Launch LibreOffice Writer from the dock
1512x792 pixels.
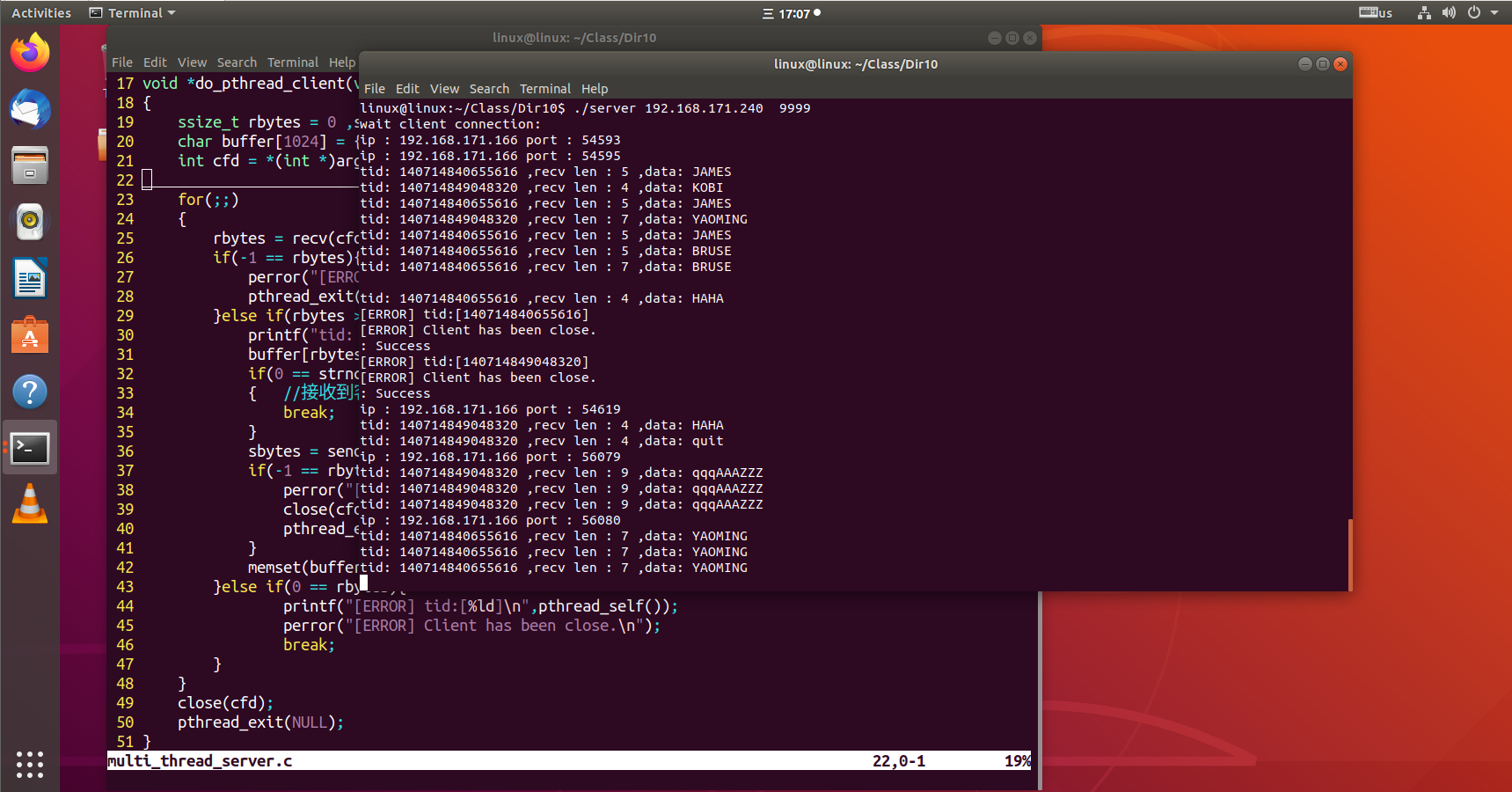pyautogui.click(x=30, y=279)
